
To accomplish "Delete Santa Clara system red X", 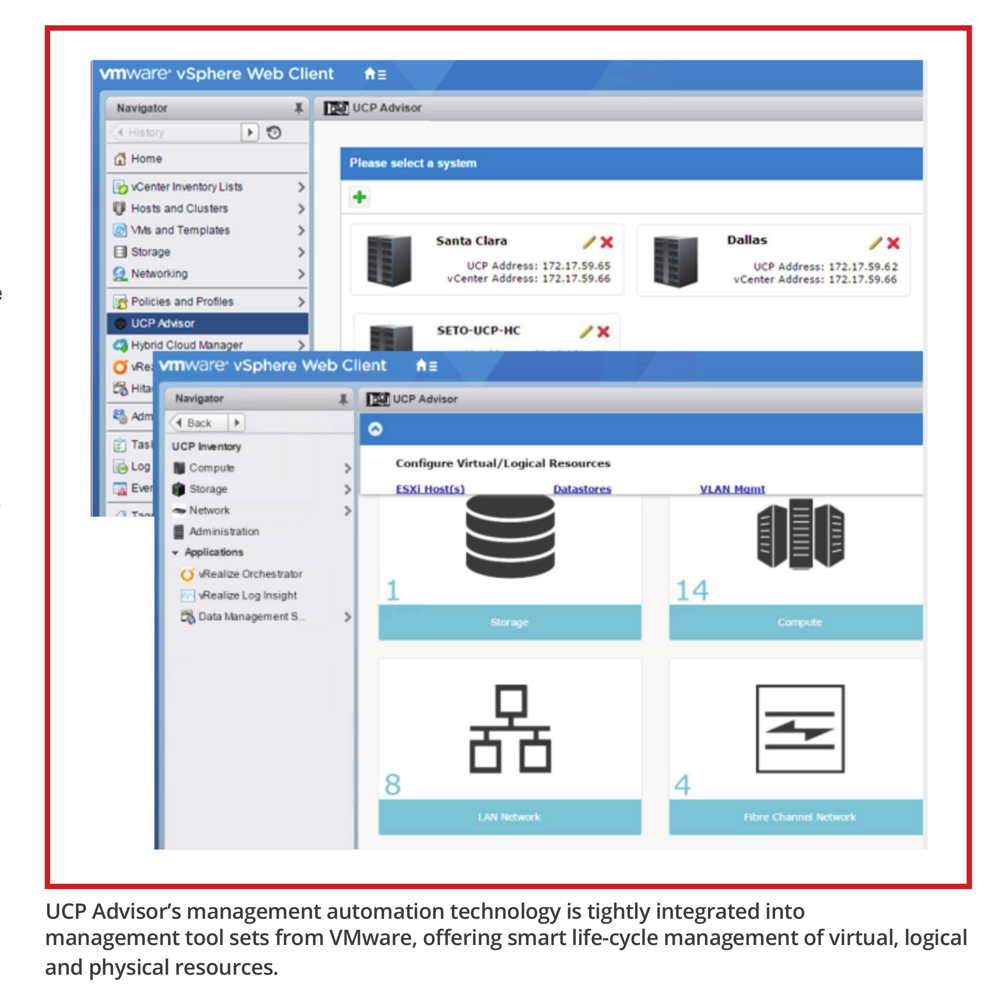I will [x=607, y=242].
